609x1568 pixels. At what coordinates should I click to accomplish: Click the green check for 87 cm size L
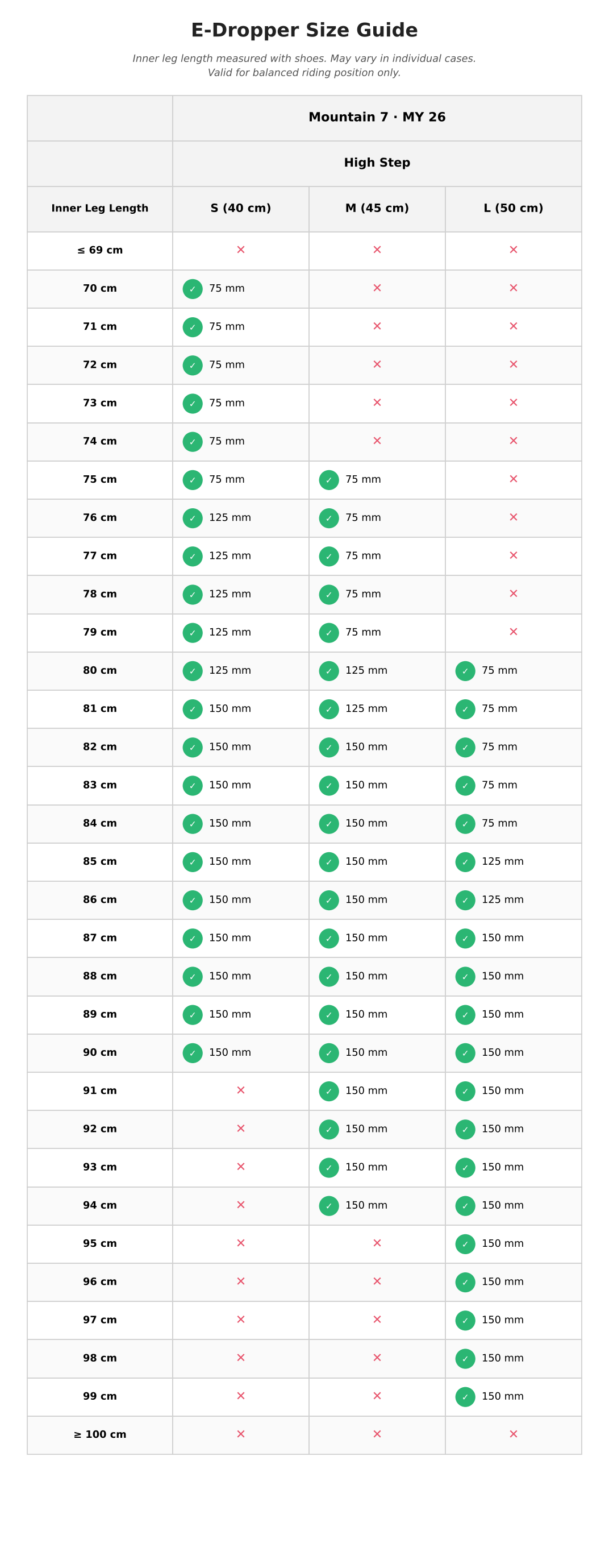(x=465, y=939)
